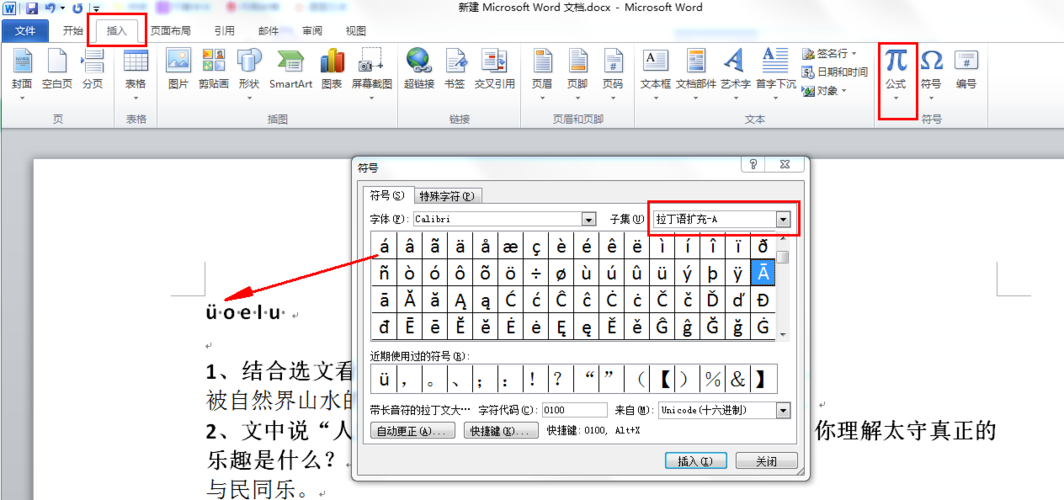Viewport: 1064px width, 500px height.
Task: Open page number (页码) options
Action: tap(613, 73)
